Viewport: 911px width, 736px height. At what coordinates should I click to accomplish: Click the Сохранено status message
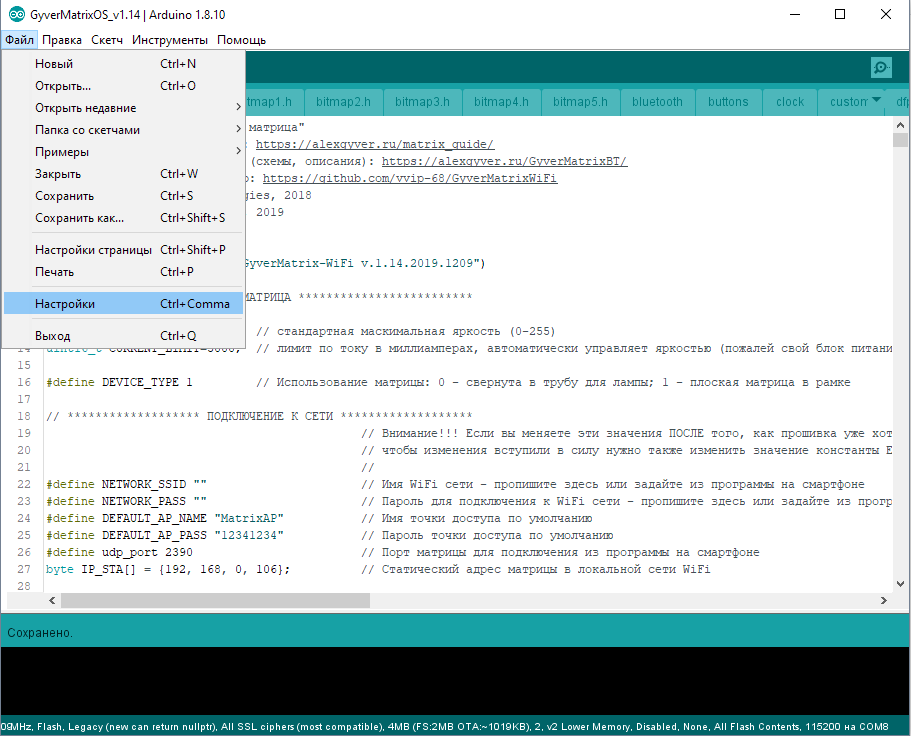coord(40,633)
